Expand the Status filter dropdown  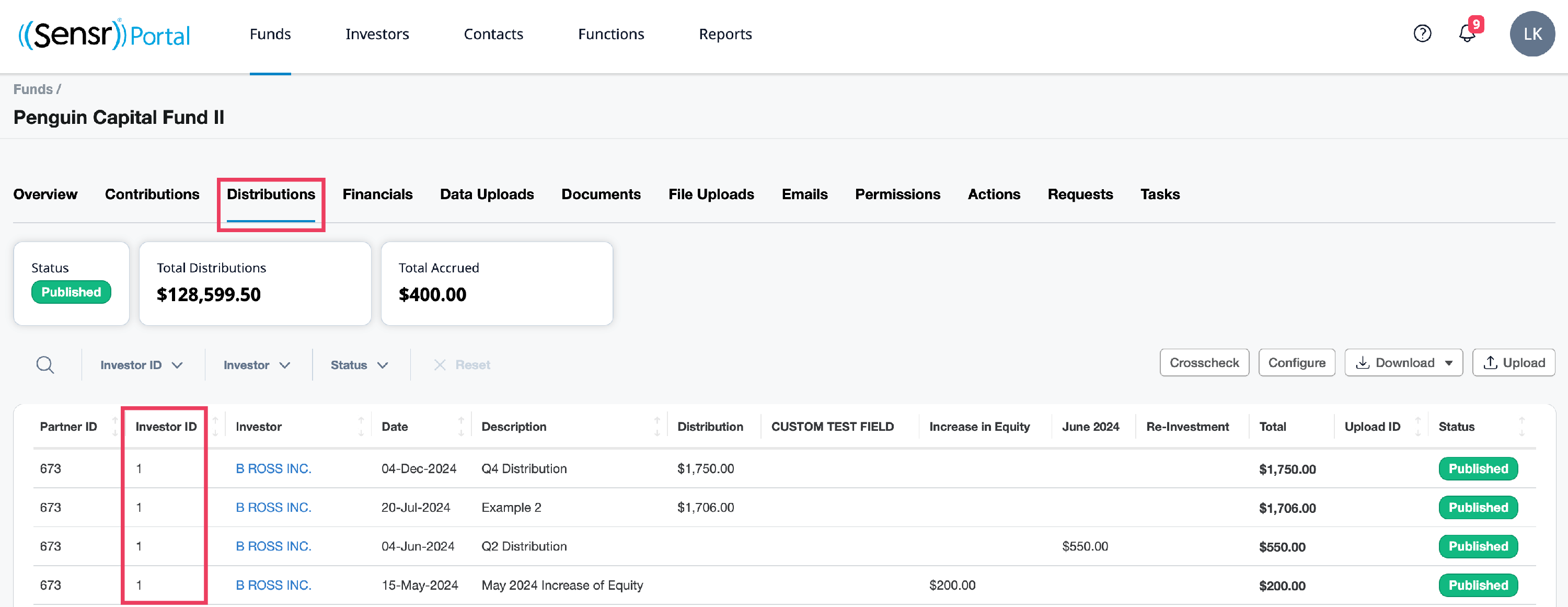pyautogui.click(x=359, y=365)
